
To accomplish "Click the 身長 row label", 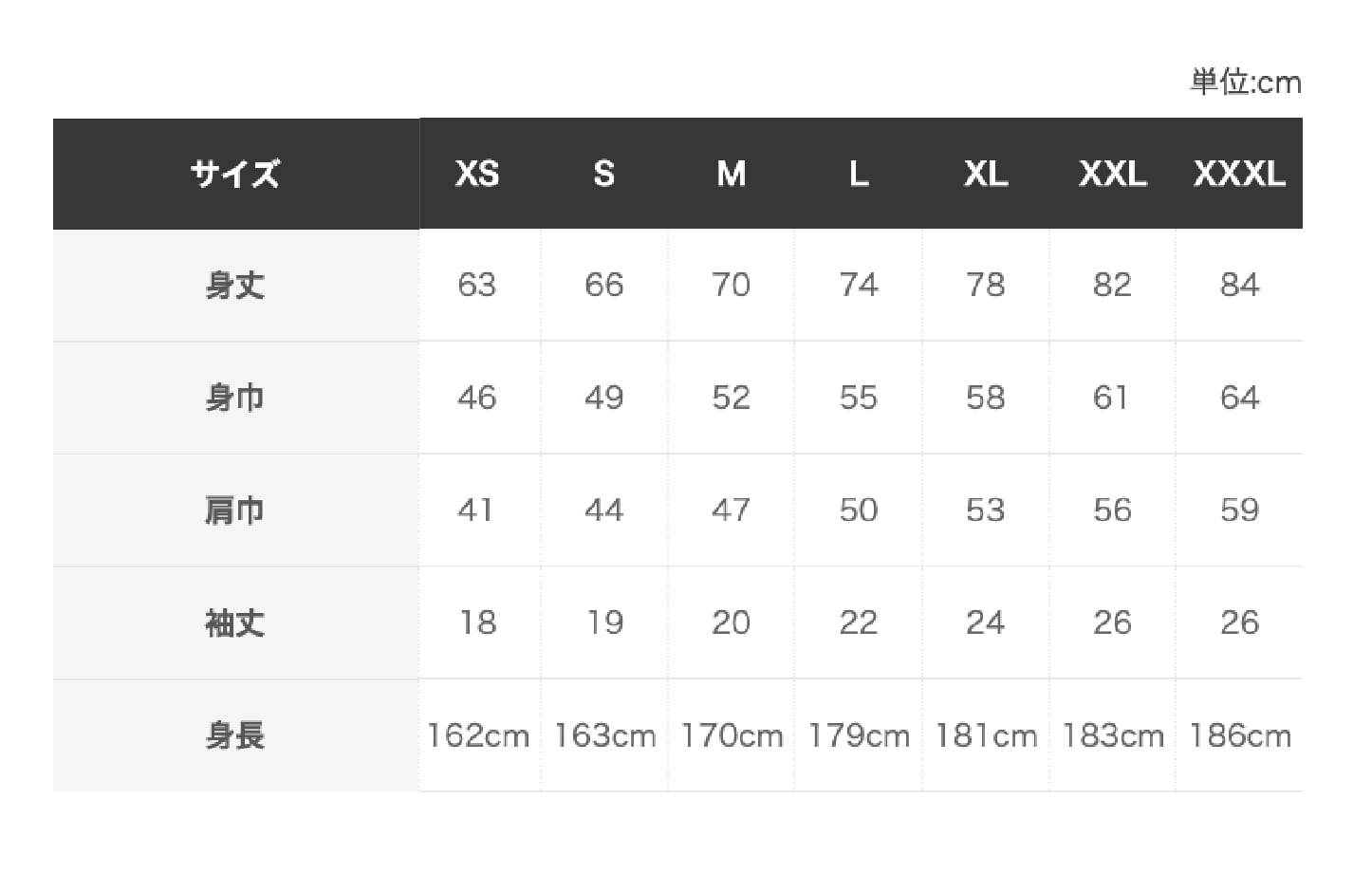I will click(x=235, y=735).
